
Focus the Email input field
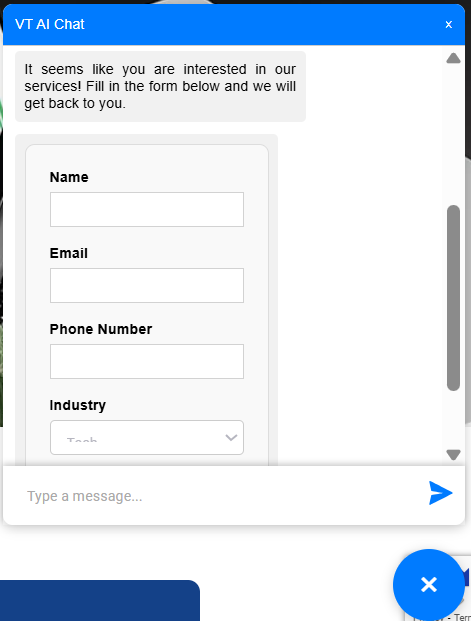tap(147, 286)
